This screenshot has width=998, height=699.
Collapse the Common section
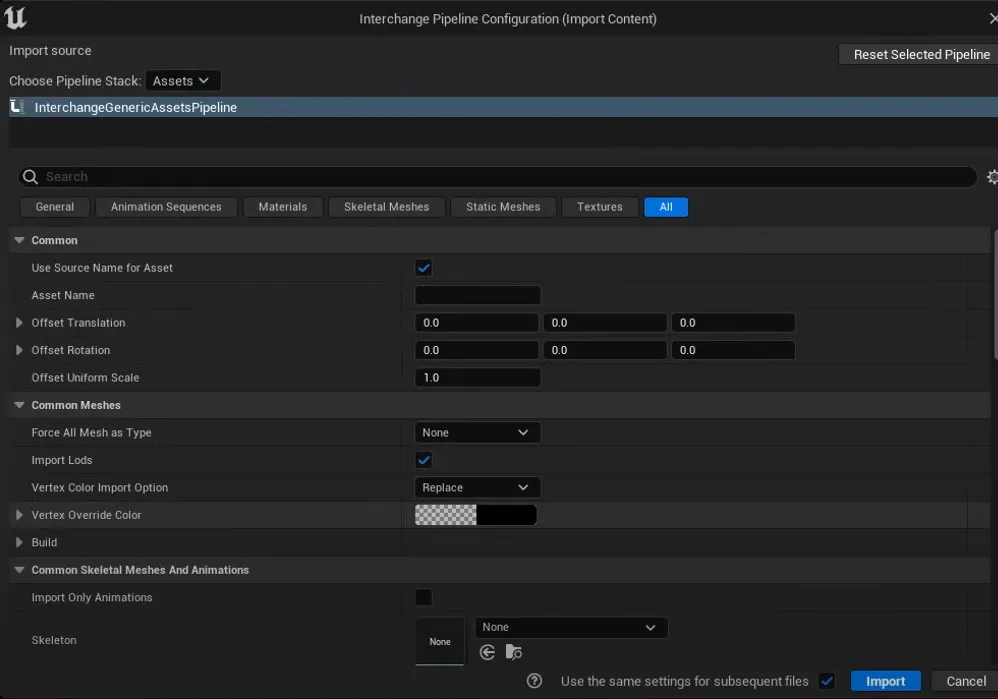point(19,240)
